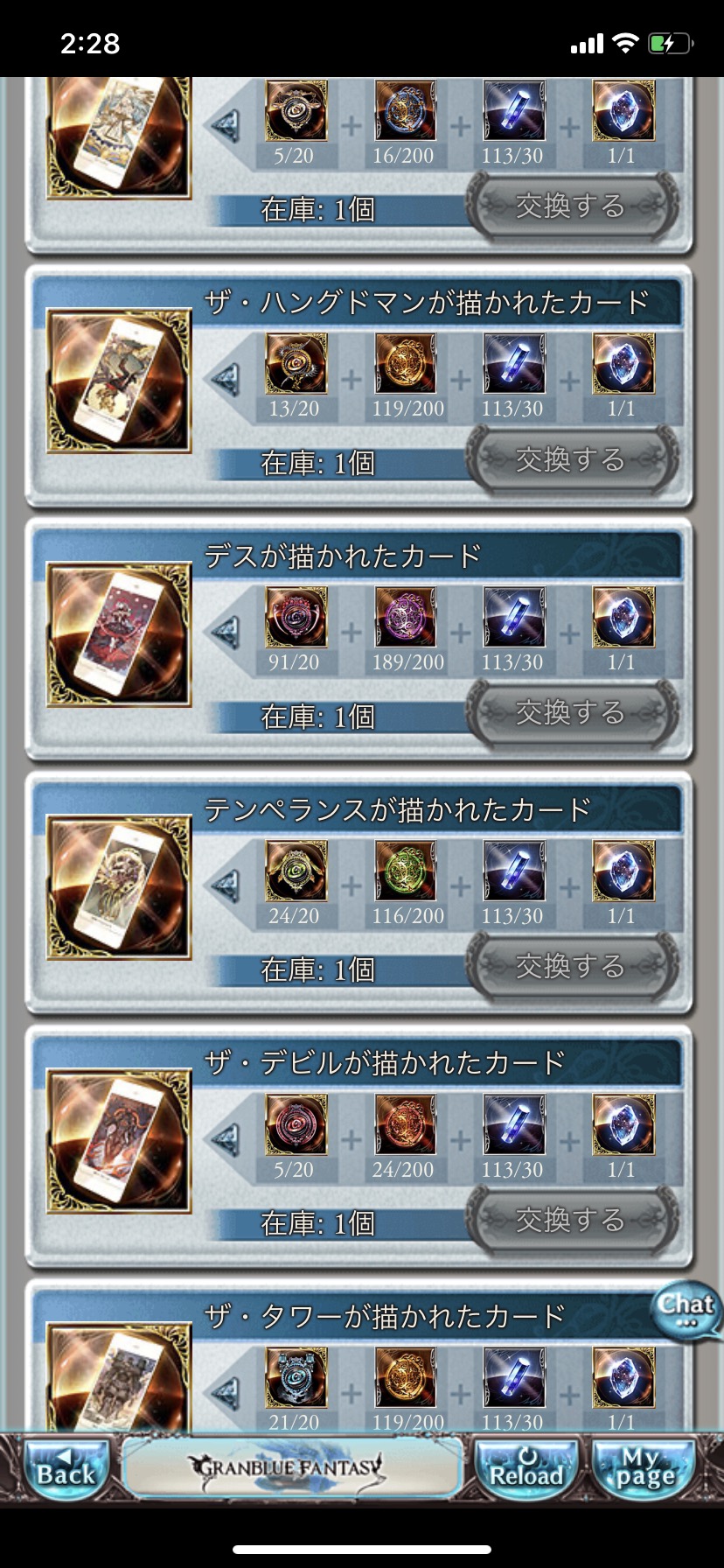The width and height of the screenshot is (724, 1568).
Task: Tap left arrow on the Hanged Man row
Action: tap(226, 379)
